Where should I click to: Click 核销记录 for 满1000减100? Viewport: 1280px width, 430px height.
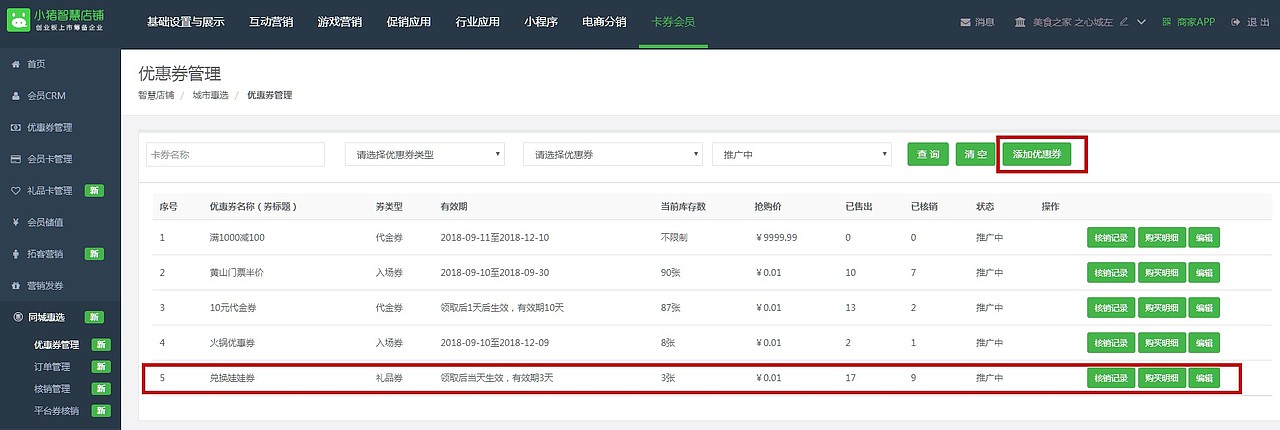coord(1111,238)
